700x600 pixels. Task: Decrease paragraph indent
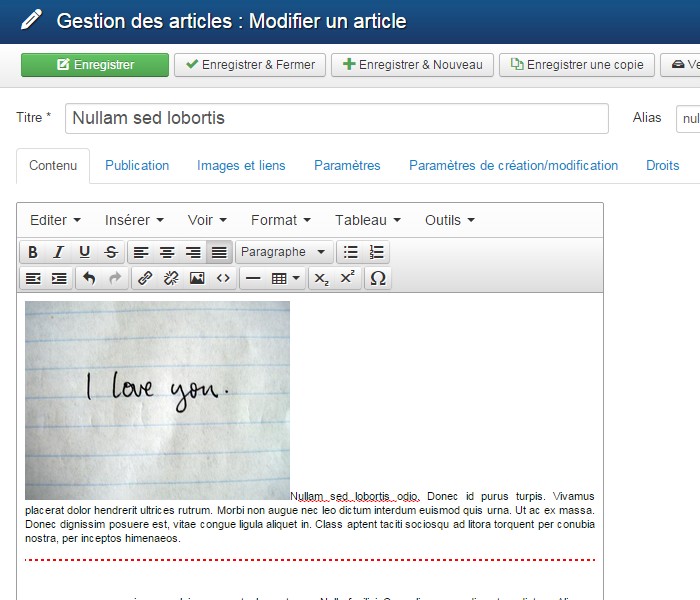(33, 279)
